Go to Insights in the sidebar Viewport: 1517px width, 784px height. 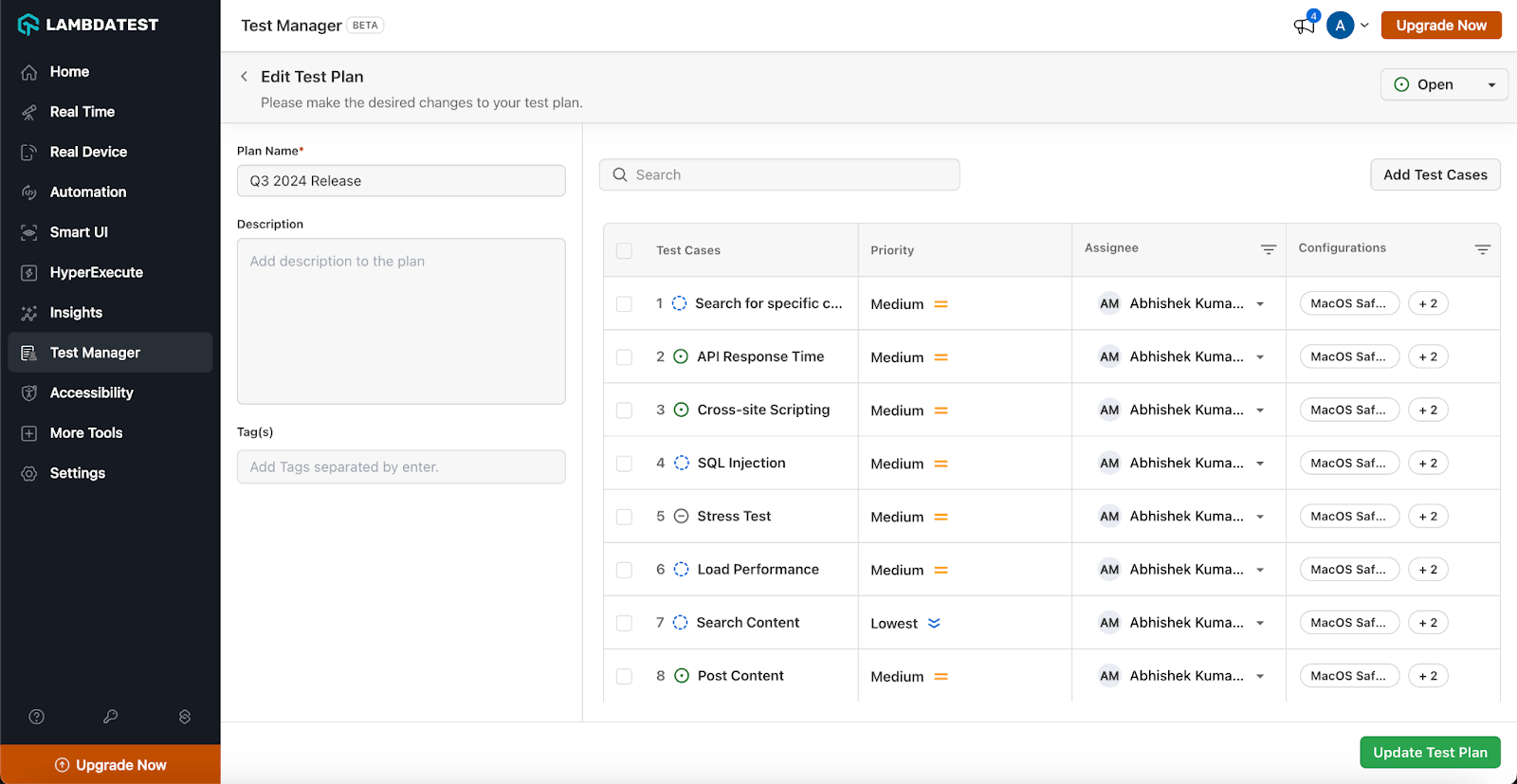tap(76, 313)
